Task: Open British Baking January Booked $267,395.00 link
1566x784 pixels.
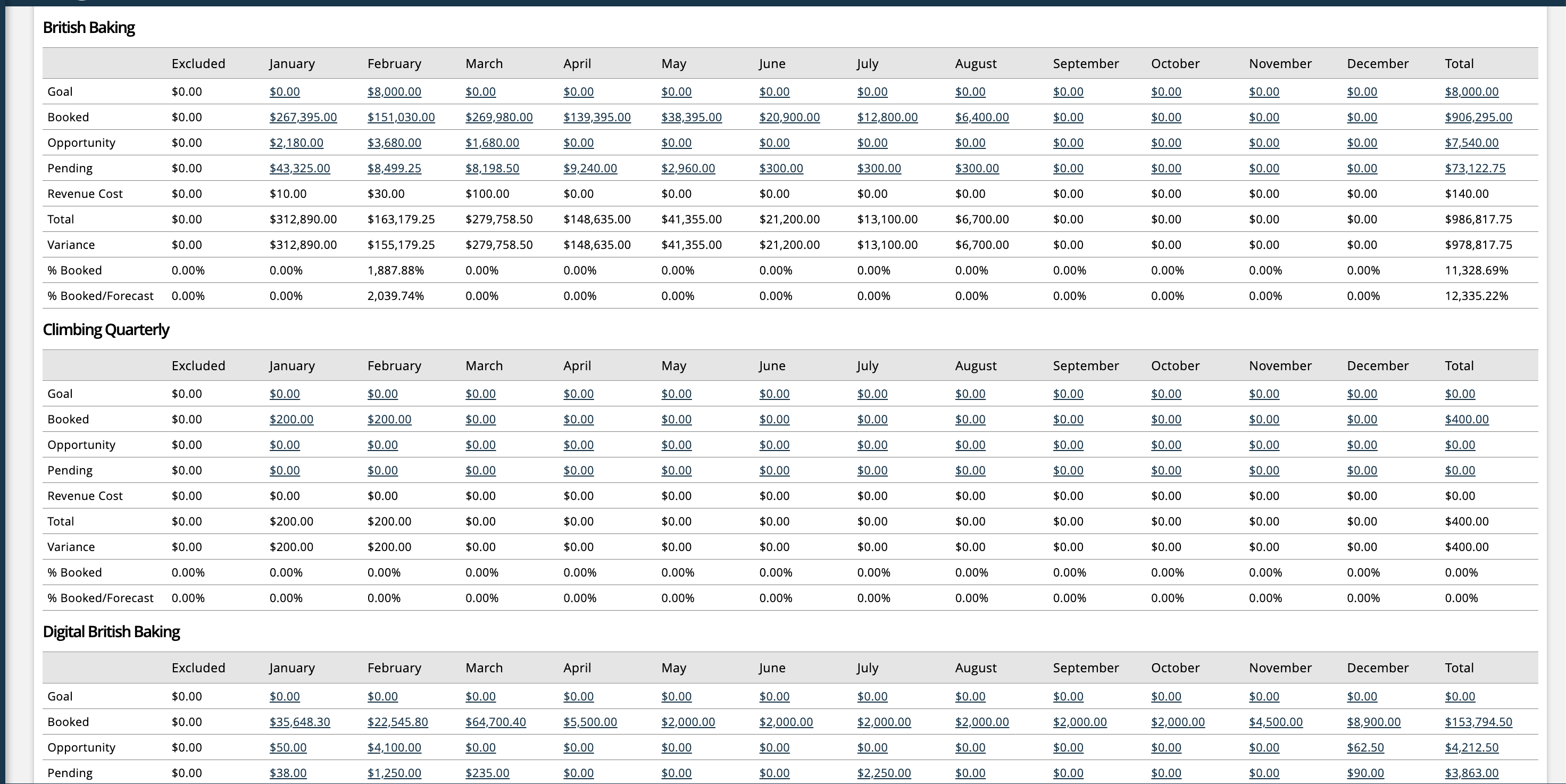Action: 303,118
